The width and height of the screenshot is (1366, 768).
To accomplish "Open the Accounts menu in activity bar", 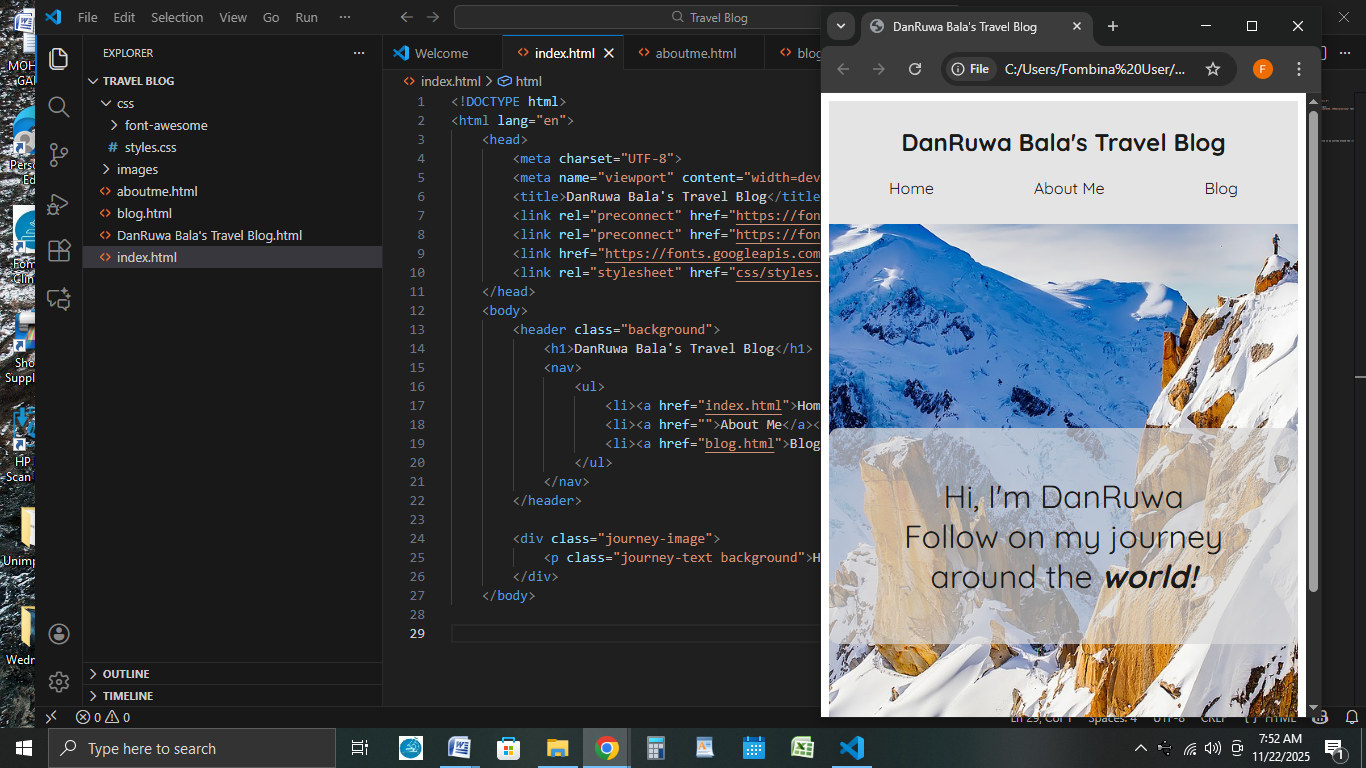I will [59, 634].
